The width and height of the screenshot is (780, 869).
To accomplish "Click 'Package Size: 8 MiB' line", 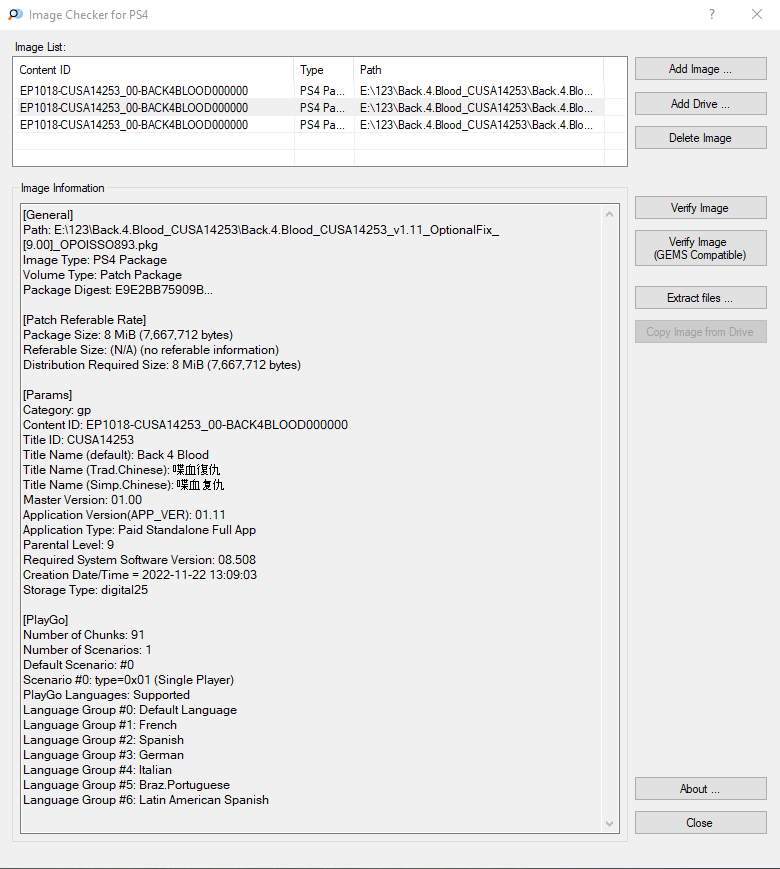I will (x=128, y=335).
